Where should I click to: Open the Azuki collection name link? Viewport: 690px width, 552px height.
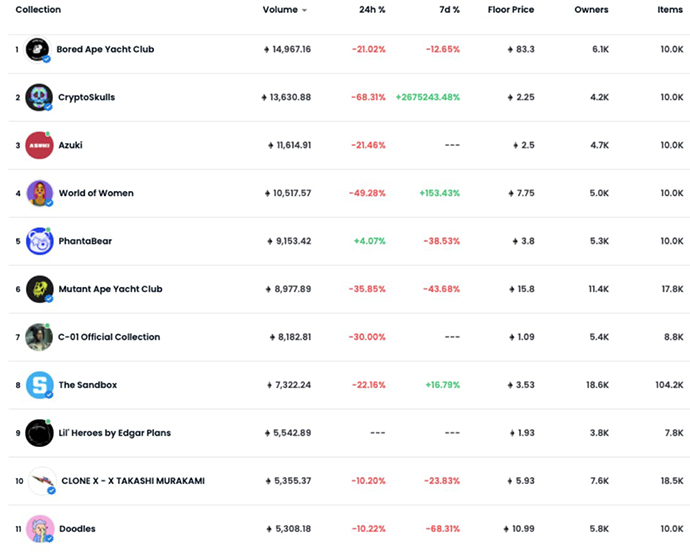tap(70, 145)
